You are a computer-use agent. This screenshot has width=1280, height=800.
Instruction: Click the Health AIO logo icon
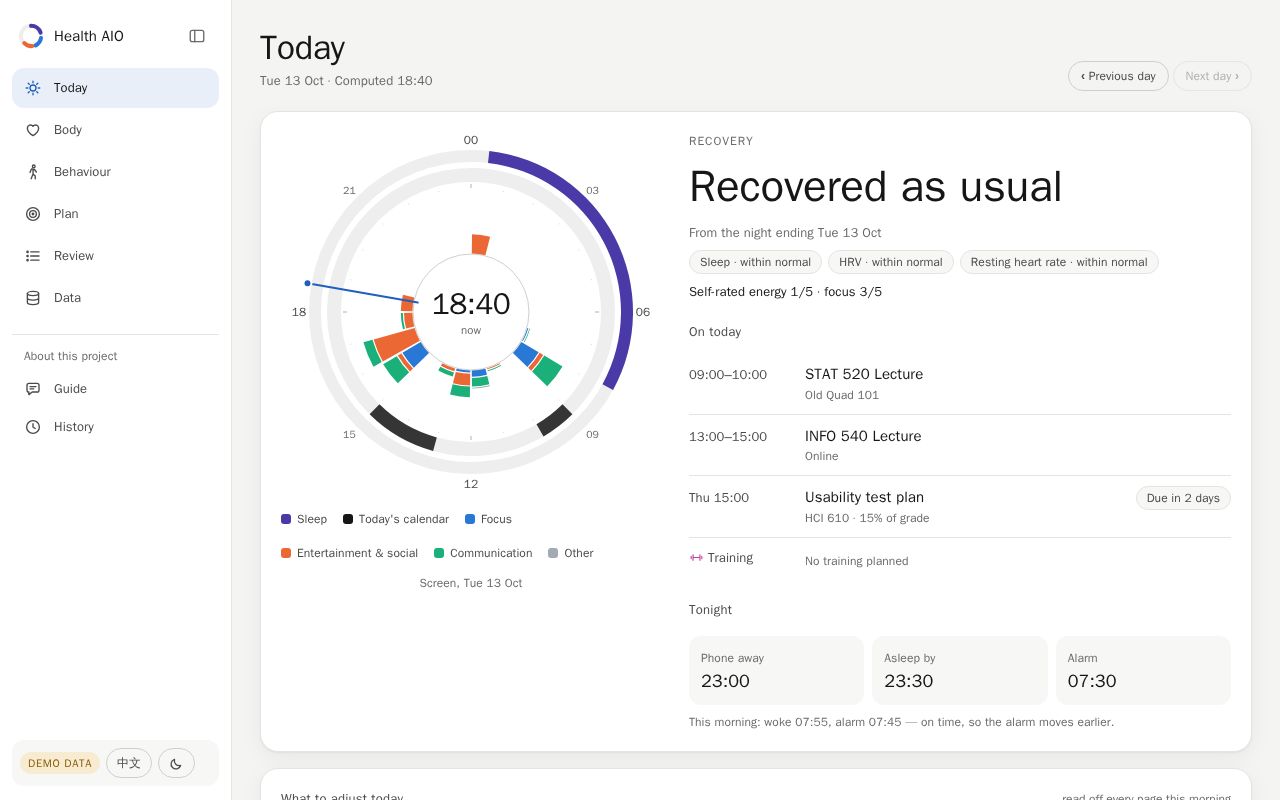coord(32,36)
